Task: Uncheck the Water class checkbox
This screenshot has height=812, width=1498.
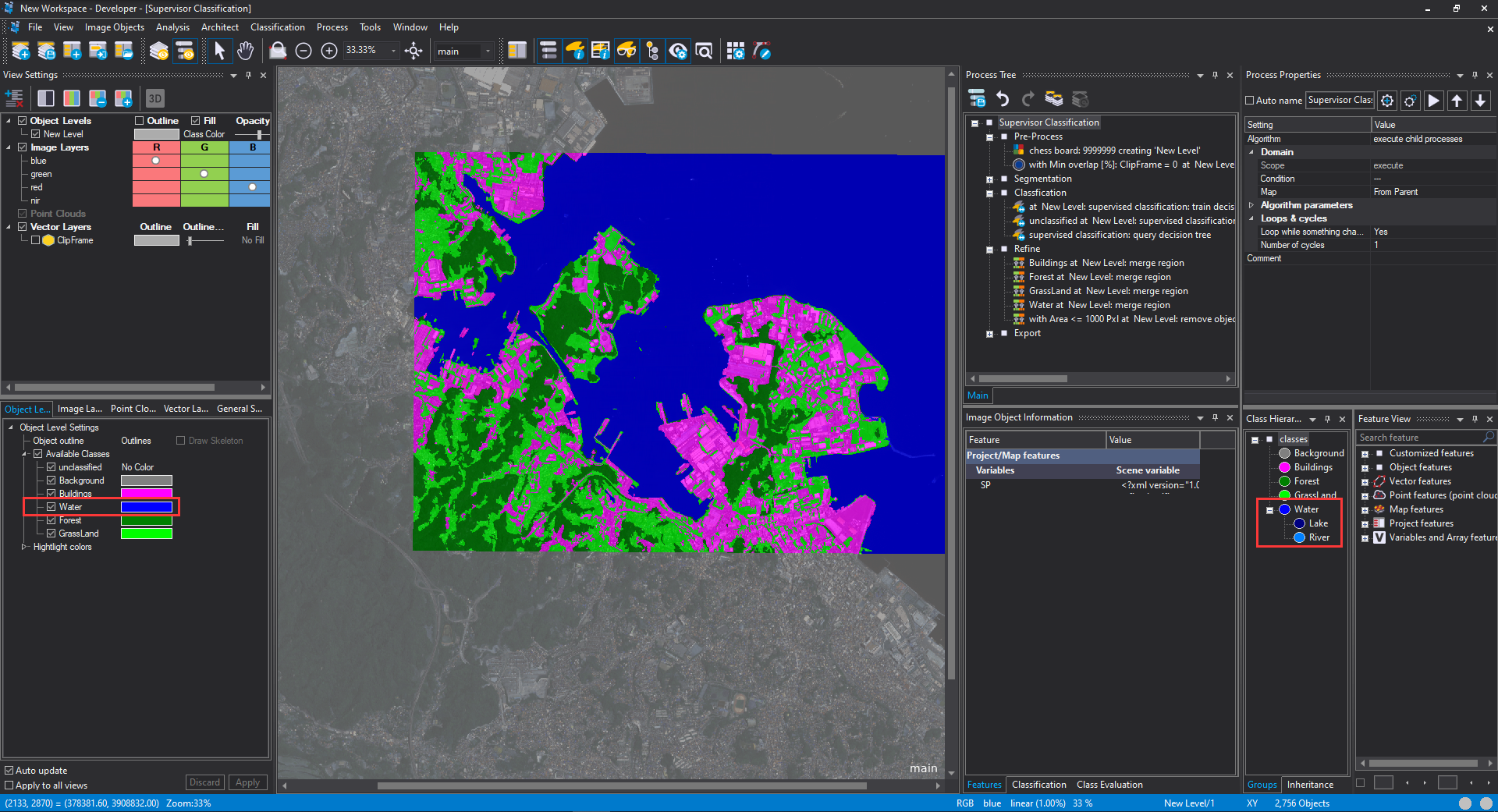Action: pos(51,507)
